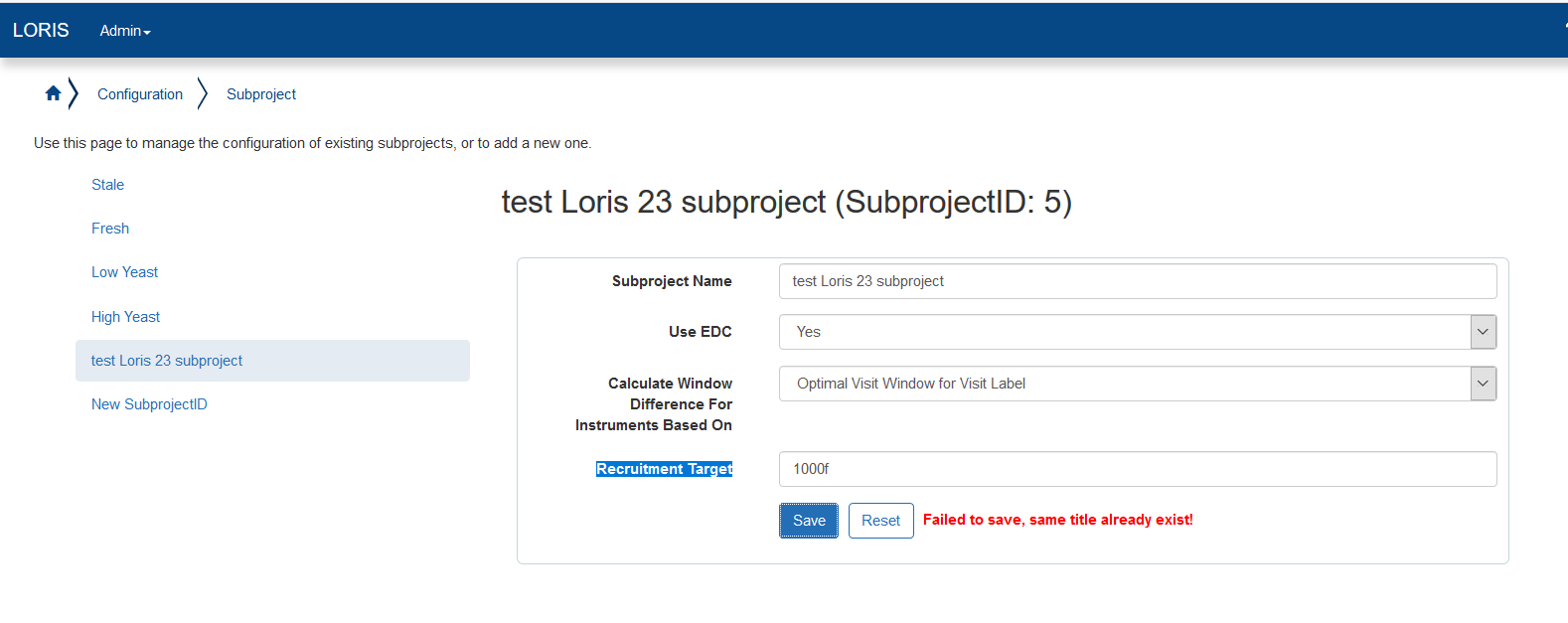
Task: Open the Low Yeast subproject
Action: click(x=124, y=271)
